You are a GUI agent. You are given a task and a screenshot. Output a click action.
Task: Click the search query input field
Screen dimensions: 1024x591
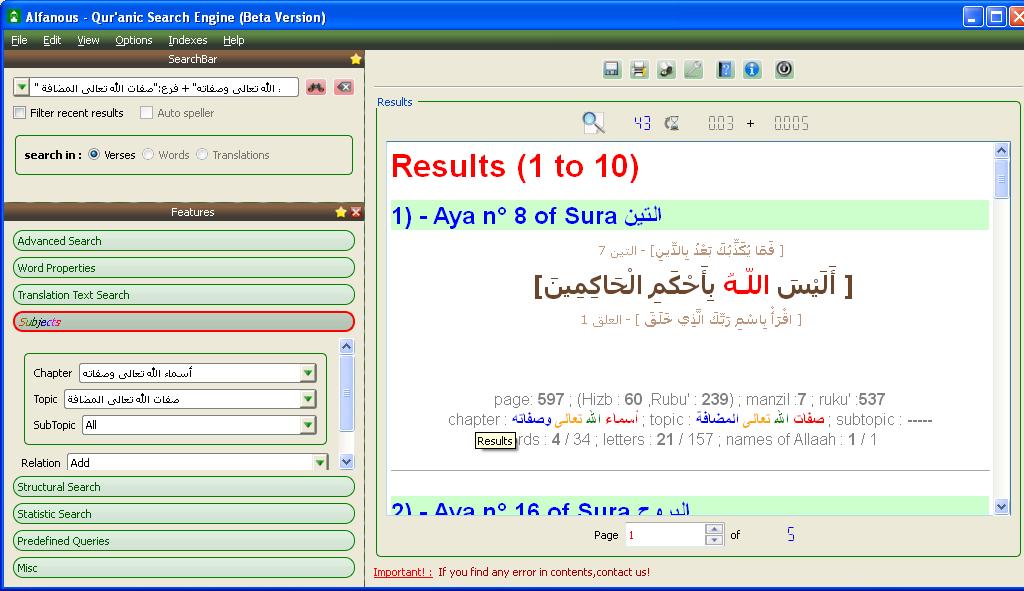165,88
